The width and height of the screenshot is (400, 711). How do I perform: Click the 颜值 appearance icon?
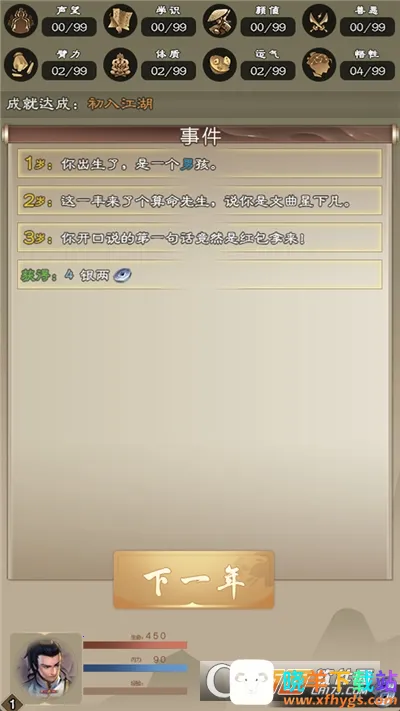click(x=220, y=21)
